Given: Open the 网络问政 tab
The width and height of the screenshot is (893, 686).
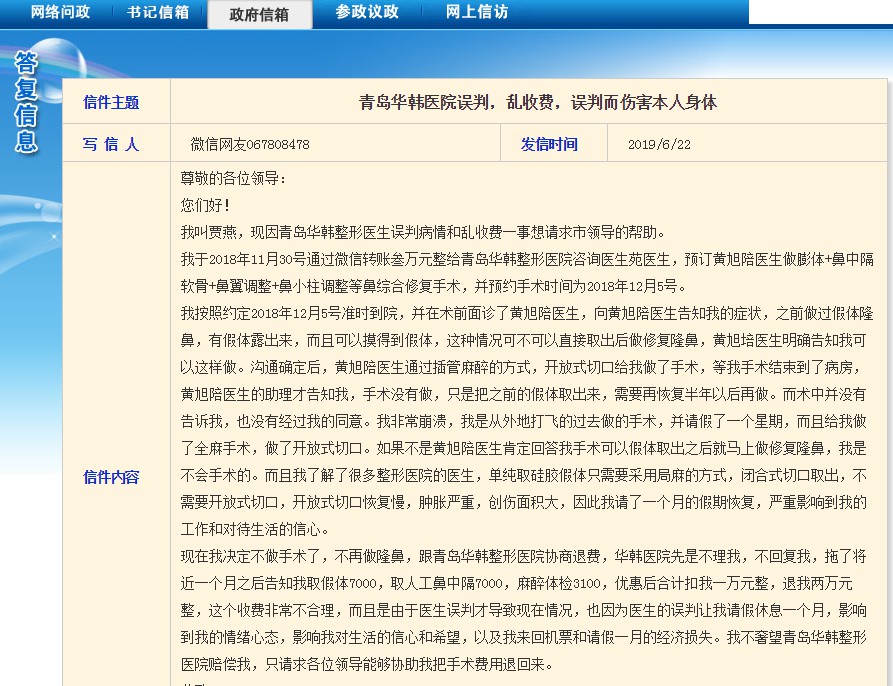Looking at the screenshot, I should 60,12.
